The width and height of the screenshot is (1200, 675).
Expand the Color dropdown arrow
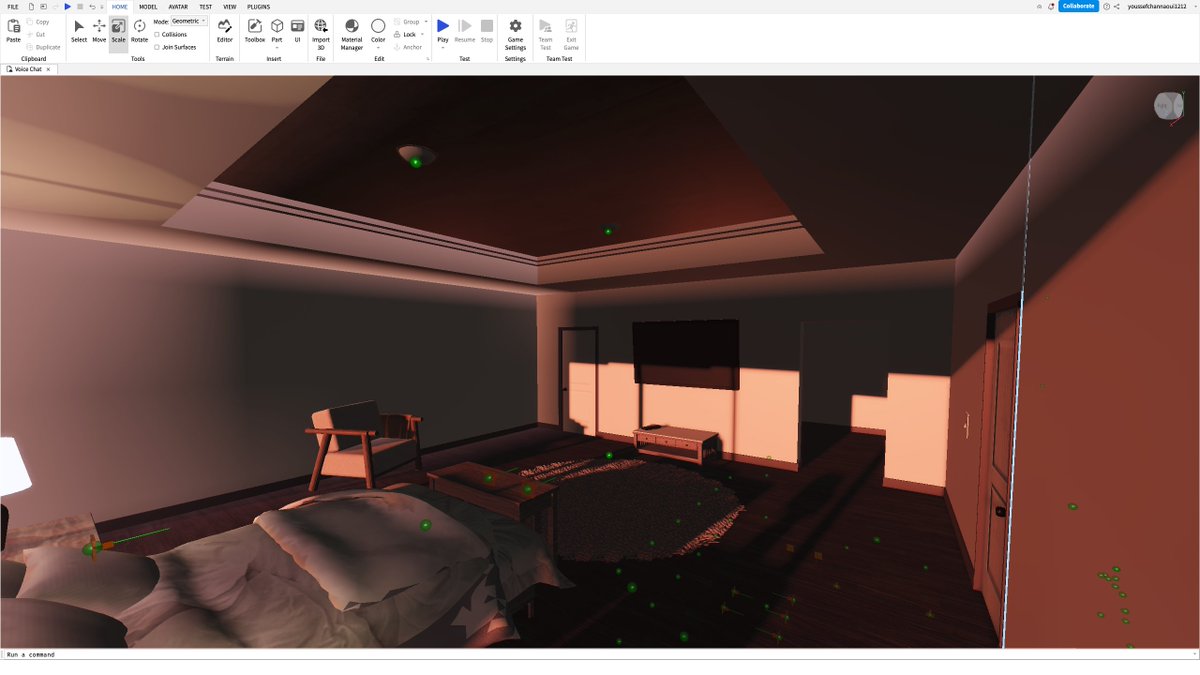pyautogui.click(x=378, y=47)
